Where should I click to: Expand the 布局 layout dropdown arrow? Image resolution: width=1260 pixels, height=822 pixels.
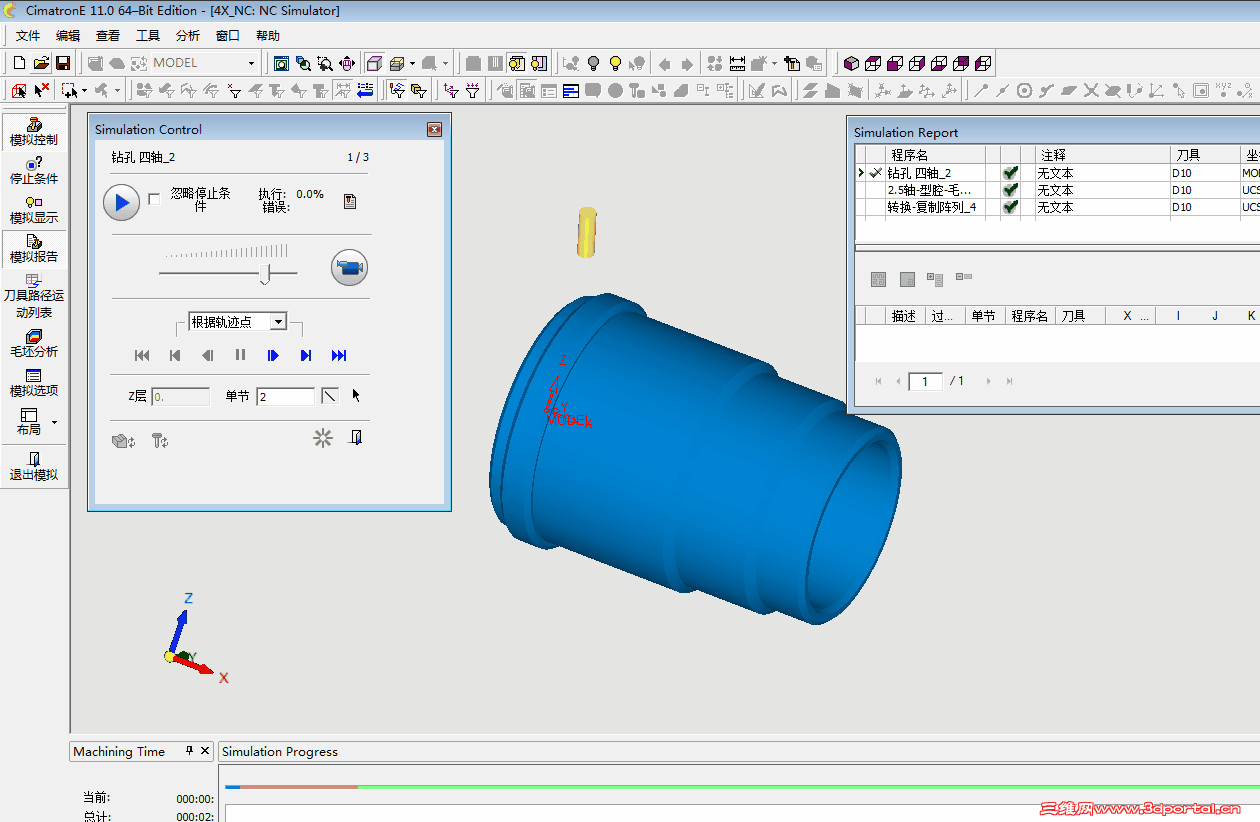[x=54, y=422]
